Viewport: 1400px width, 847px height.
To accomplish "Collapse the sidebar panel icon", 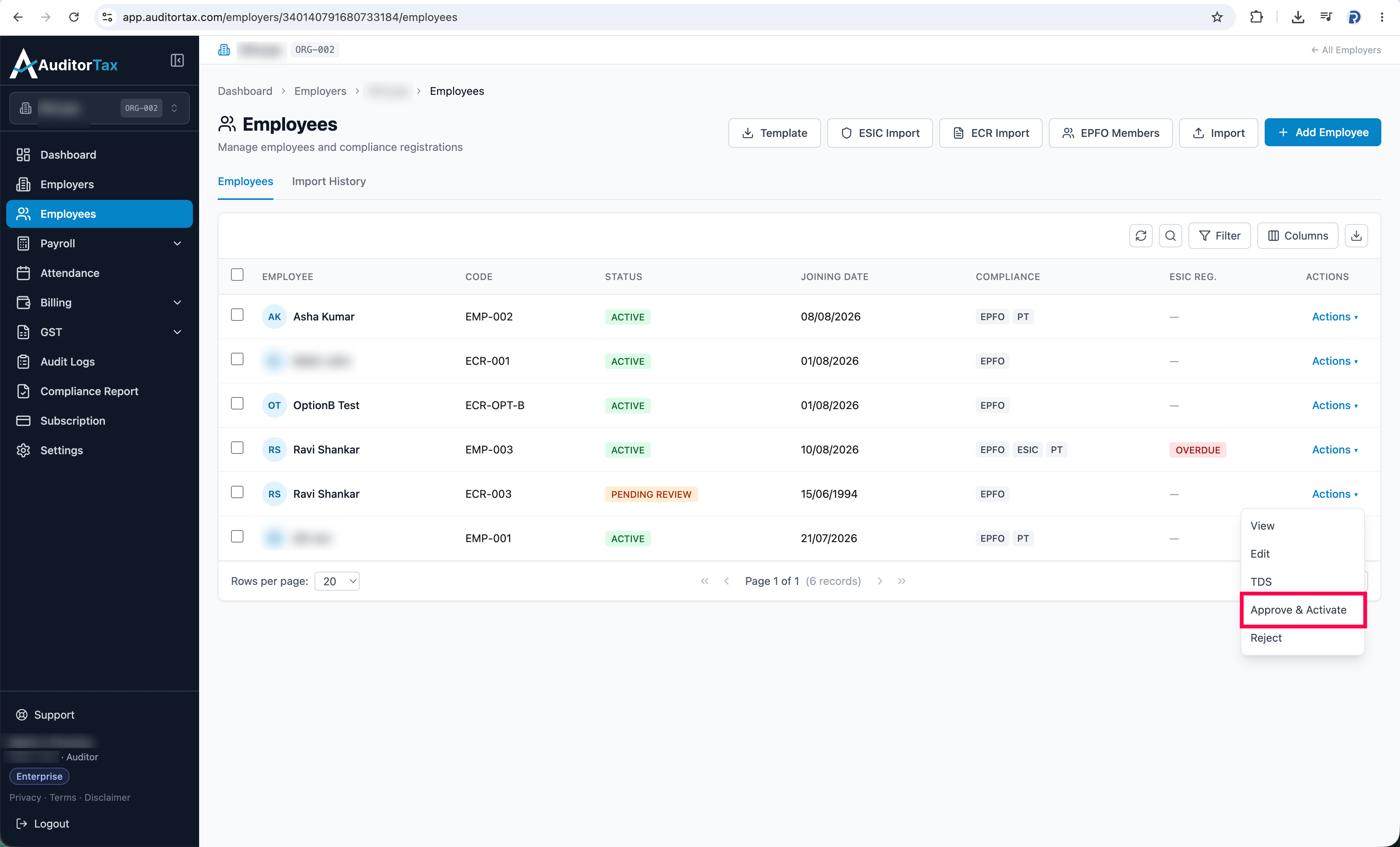I will [x=177, y=60].
